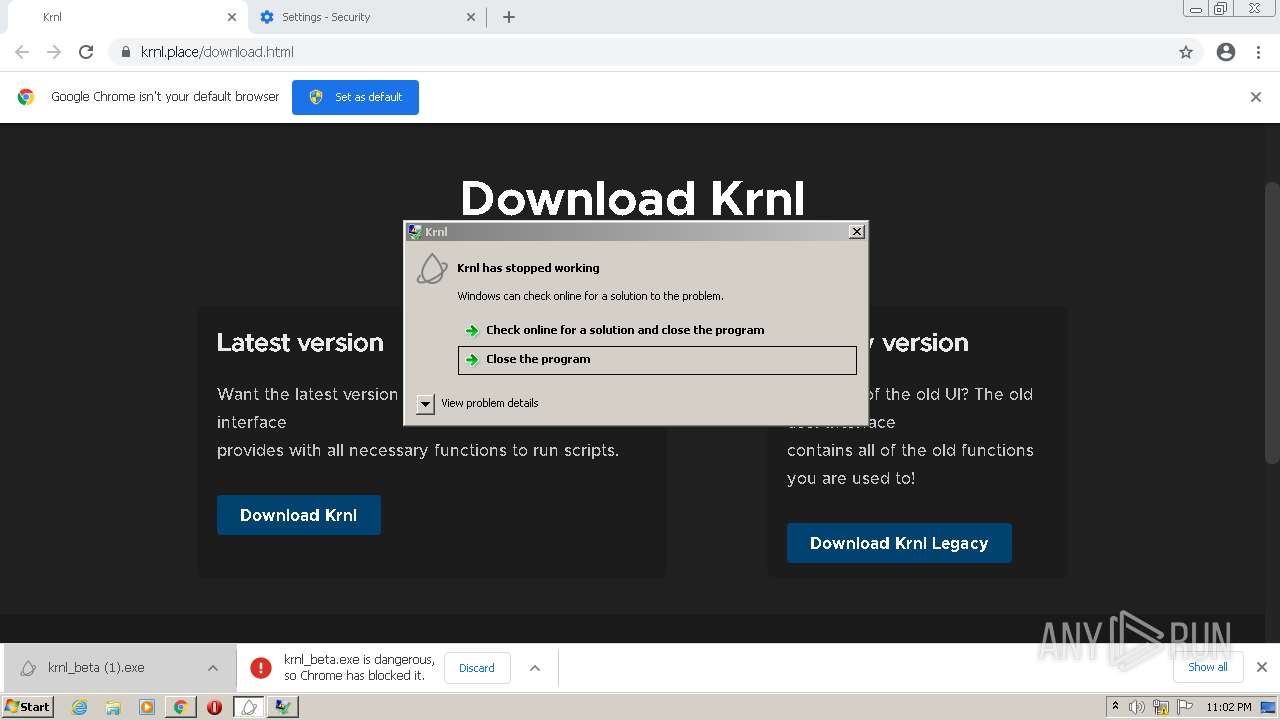Image resolution: width=1280 pixels, height=720 pixels.
Task: Click Show all downloads button
Action: [1208, 667]
